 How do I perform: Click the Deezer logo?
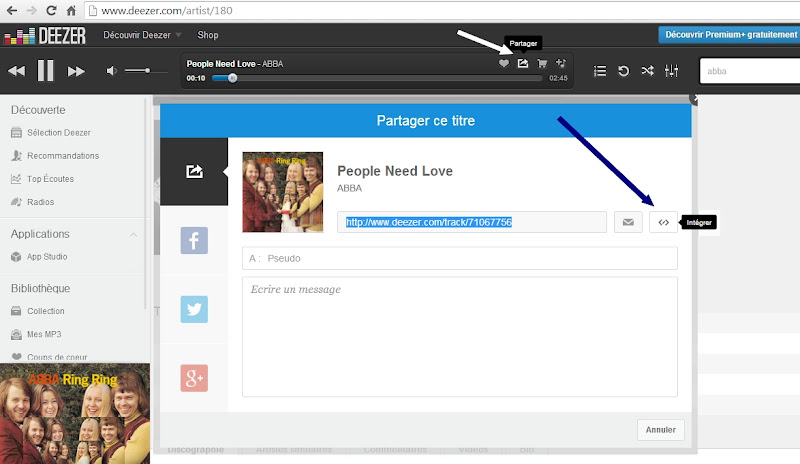click(45, 36)
